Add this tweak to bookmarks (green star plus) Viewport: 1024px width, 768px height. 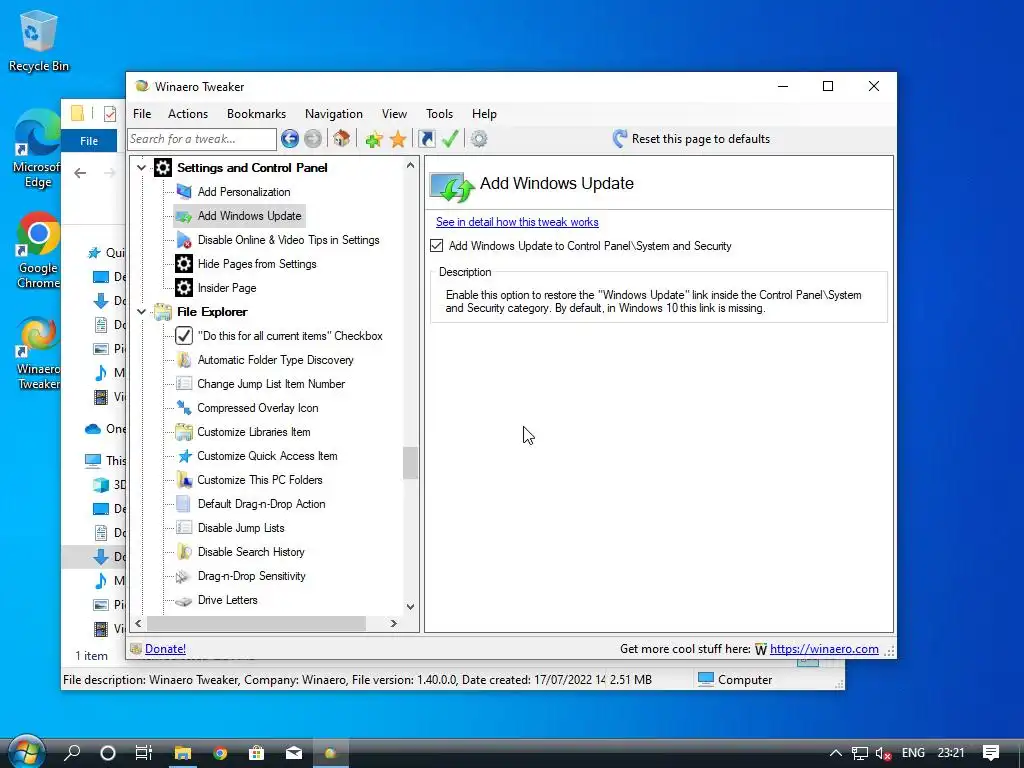[x=374, y=138]
